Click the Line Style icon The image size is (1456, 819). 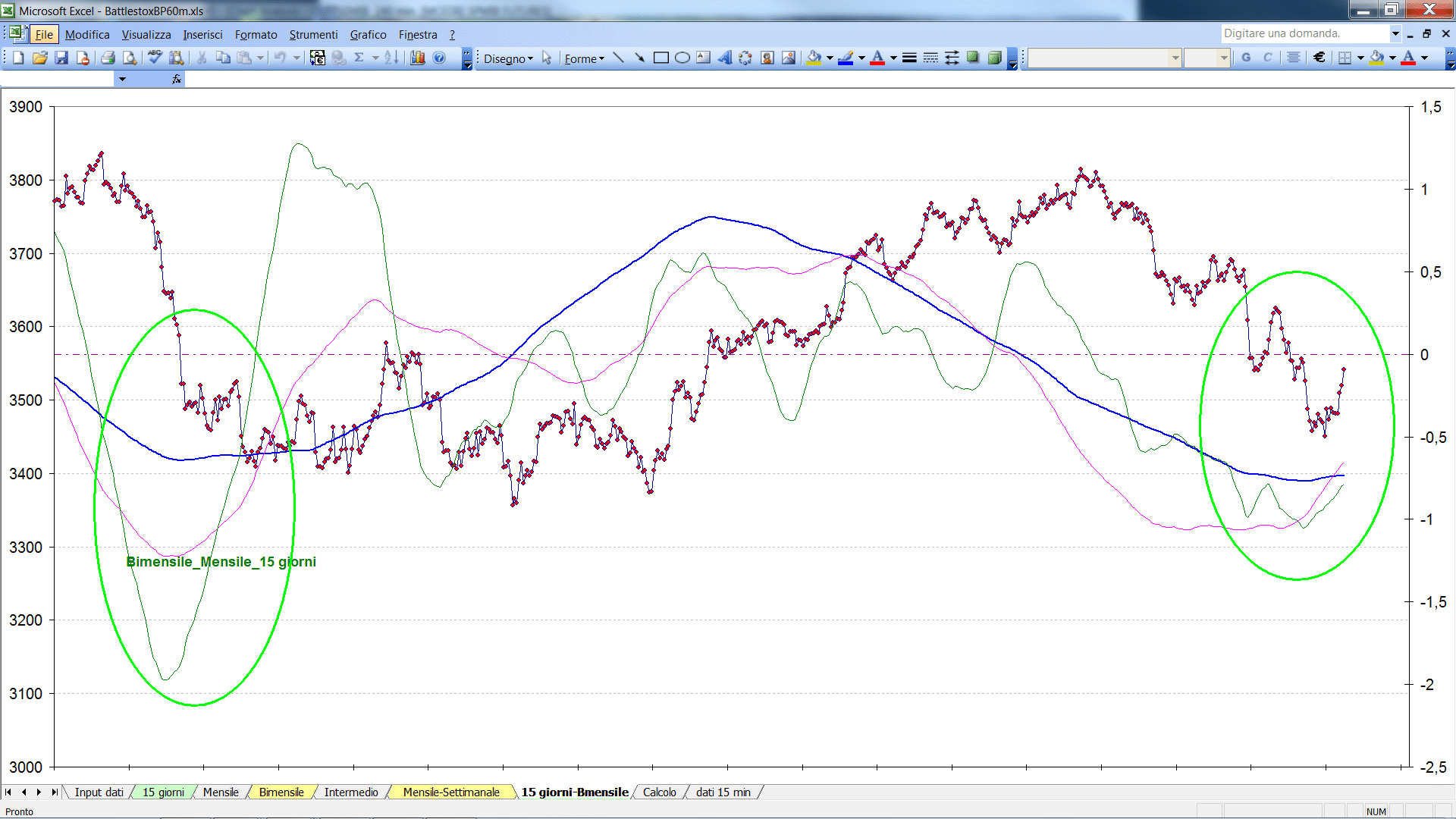909,58
